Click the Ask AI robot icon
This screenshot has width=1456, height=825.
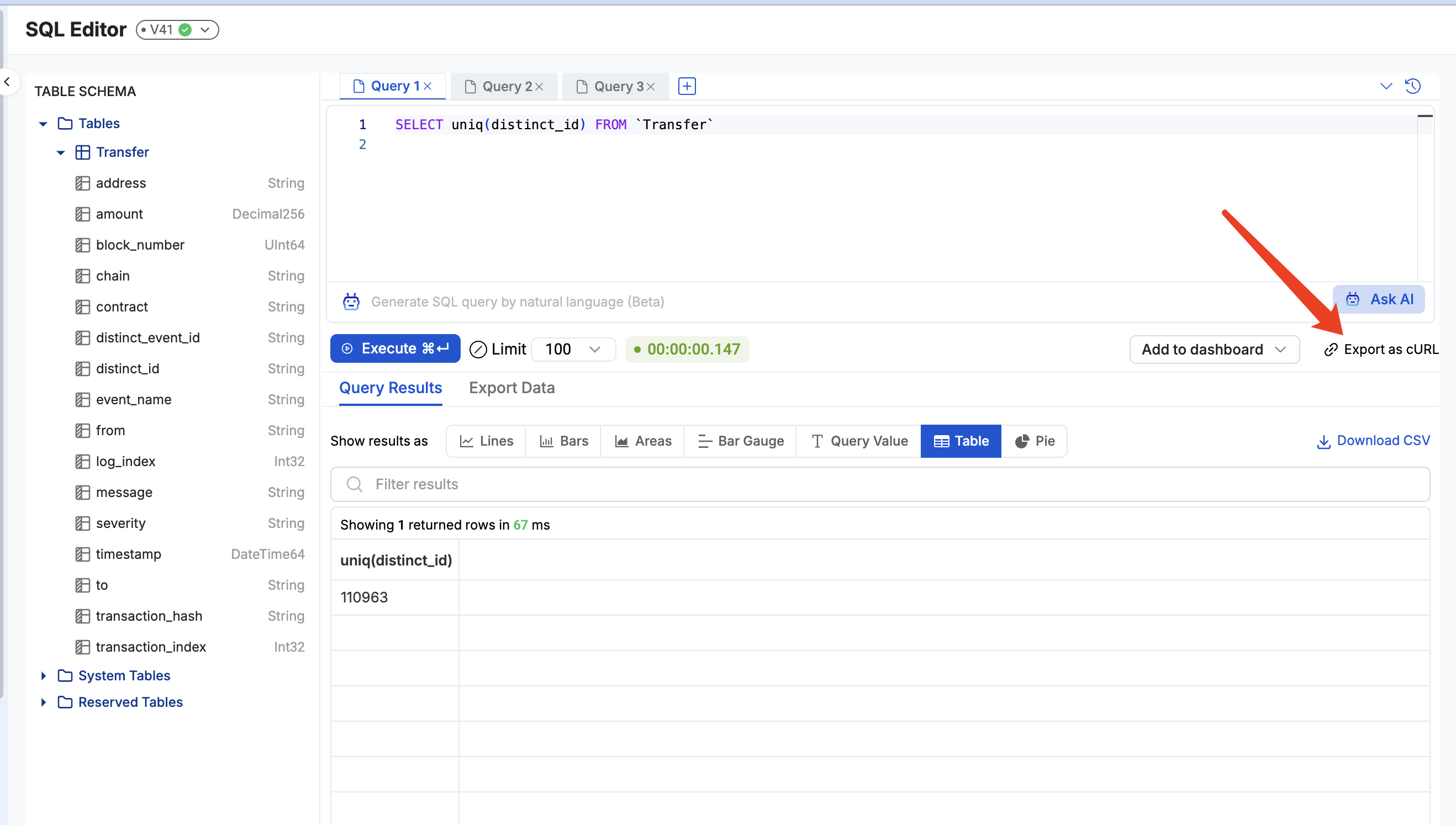[1353, 299]
